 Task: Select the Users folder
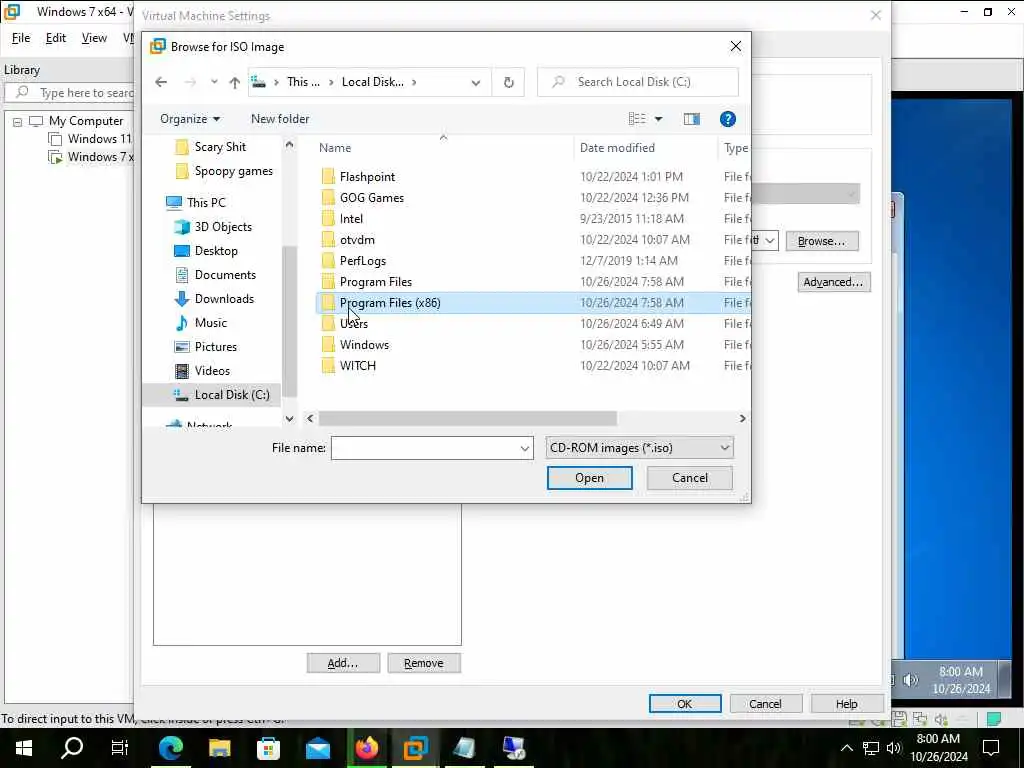click(x=354, y=323)
